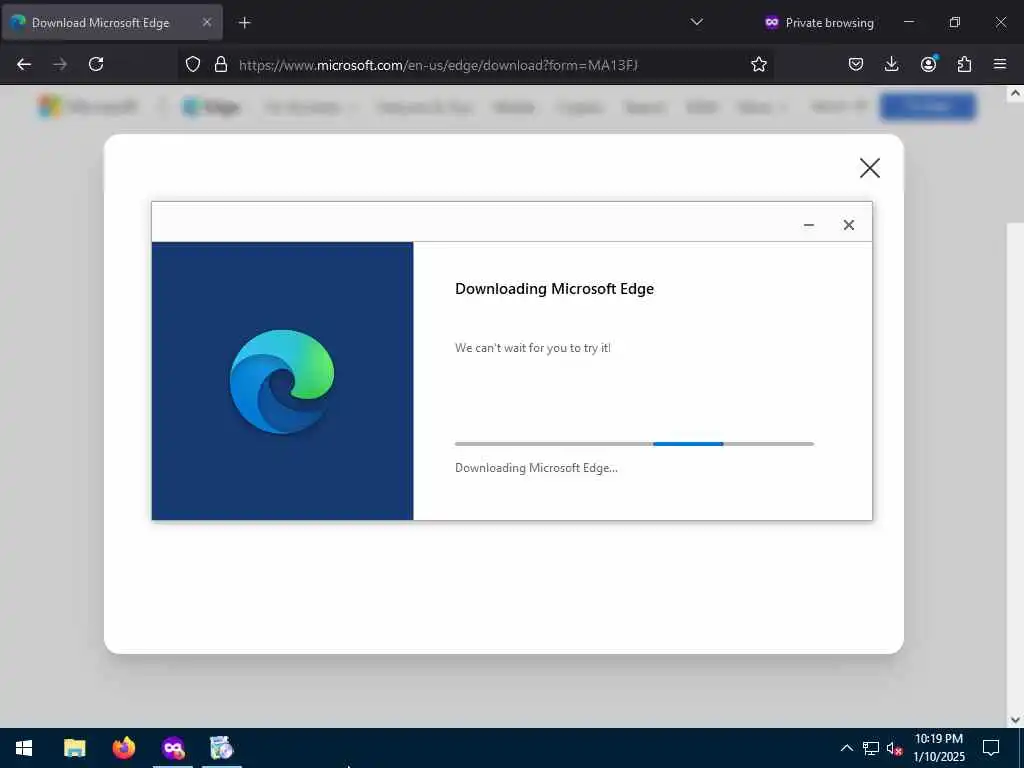Close the Download Microsoft Edge tab
This screenshot has width=1024, height=768.
pyautogui.click(x=206, y=22)
